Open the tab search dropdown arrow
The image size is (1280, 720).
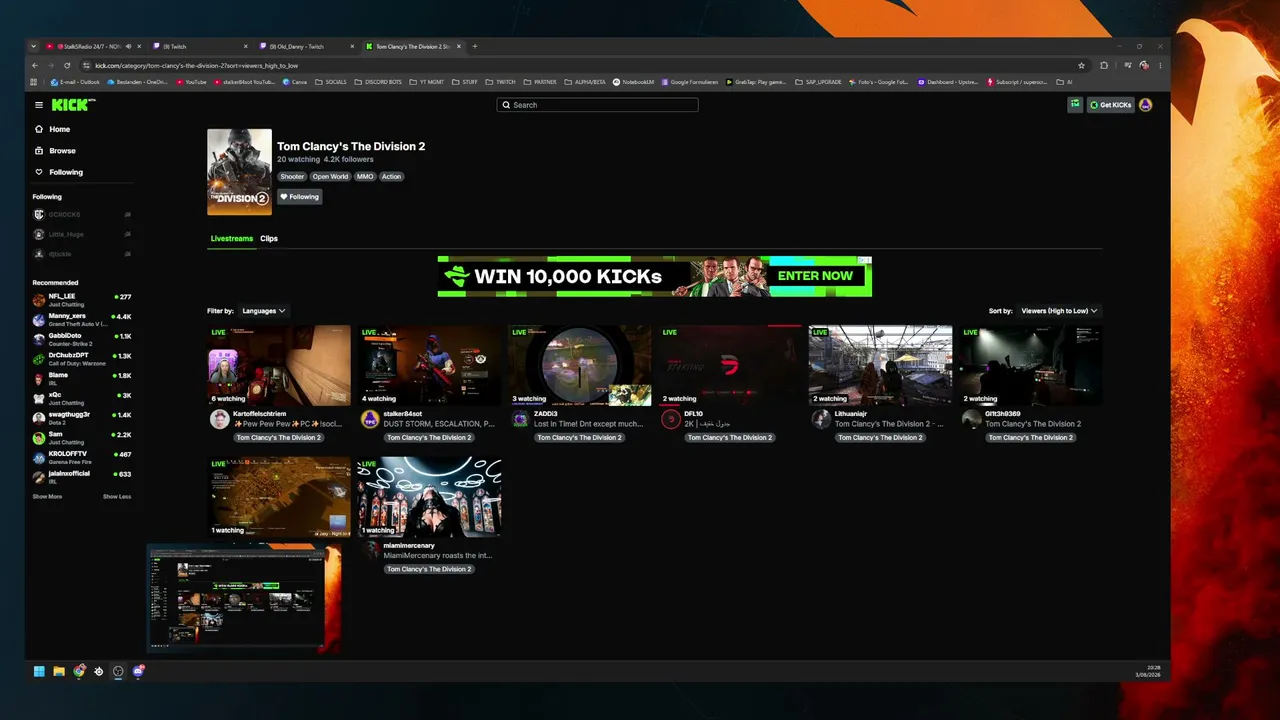point(33,46)
